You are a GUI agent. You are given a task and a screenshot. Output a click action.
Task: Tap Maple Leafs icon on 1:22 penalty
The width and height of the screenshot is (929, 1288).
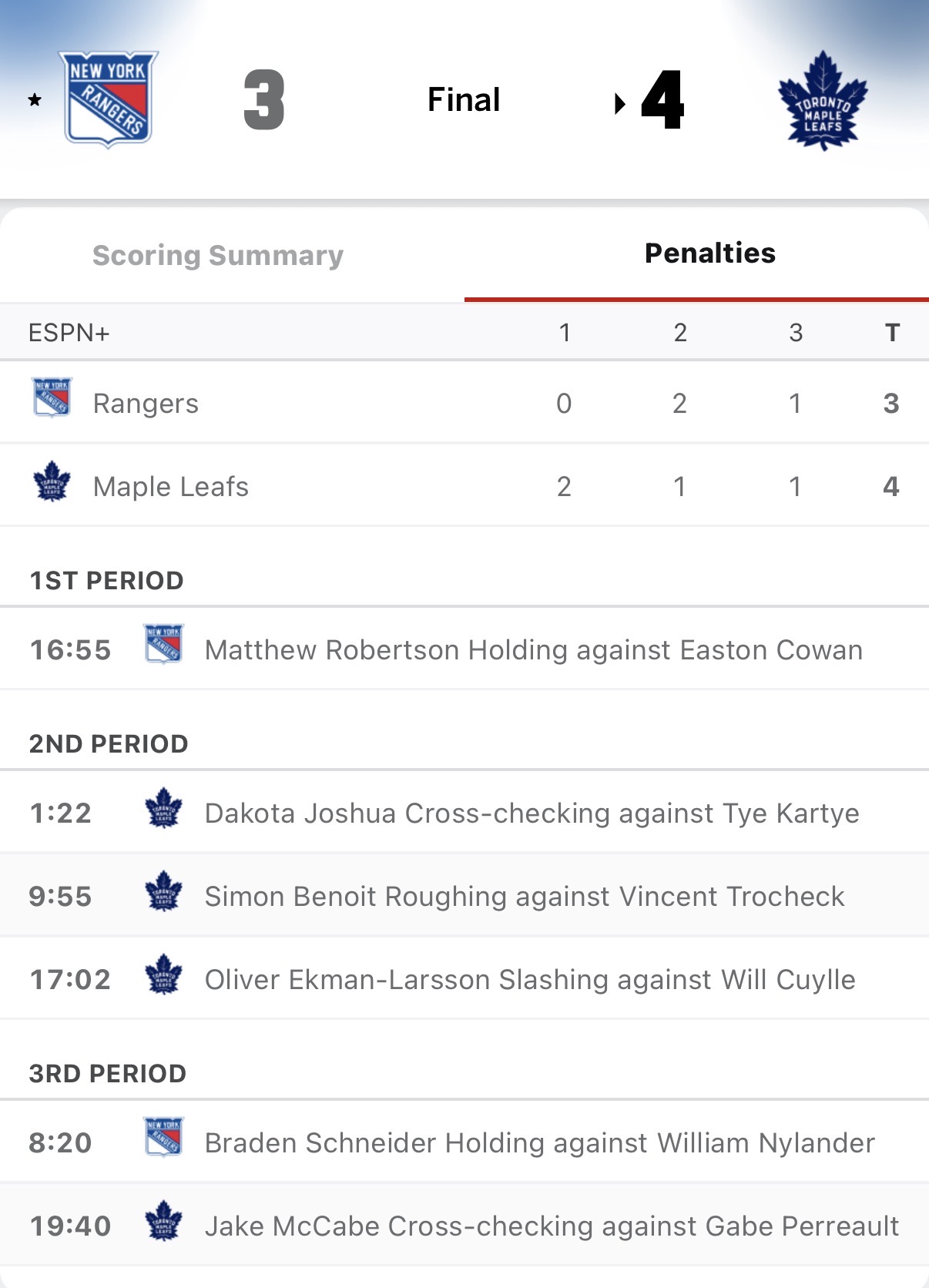[163, 808]
